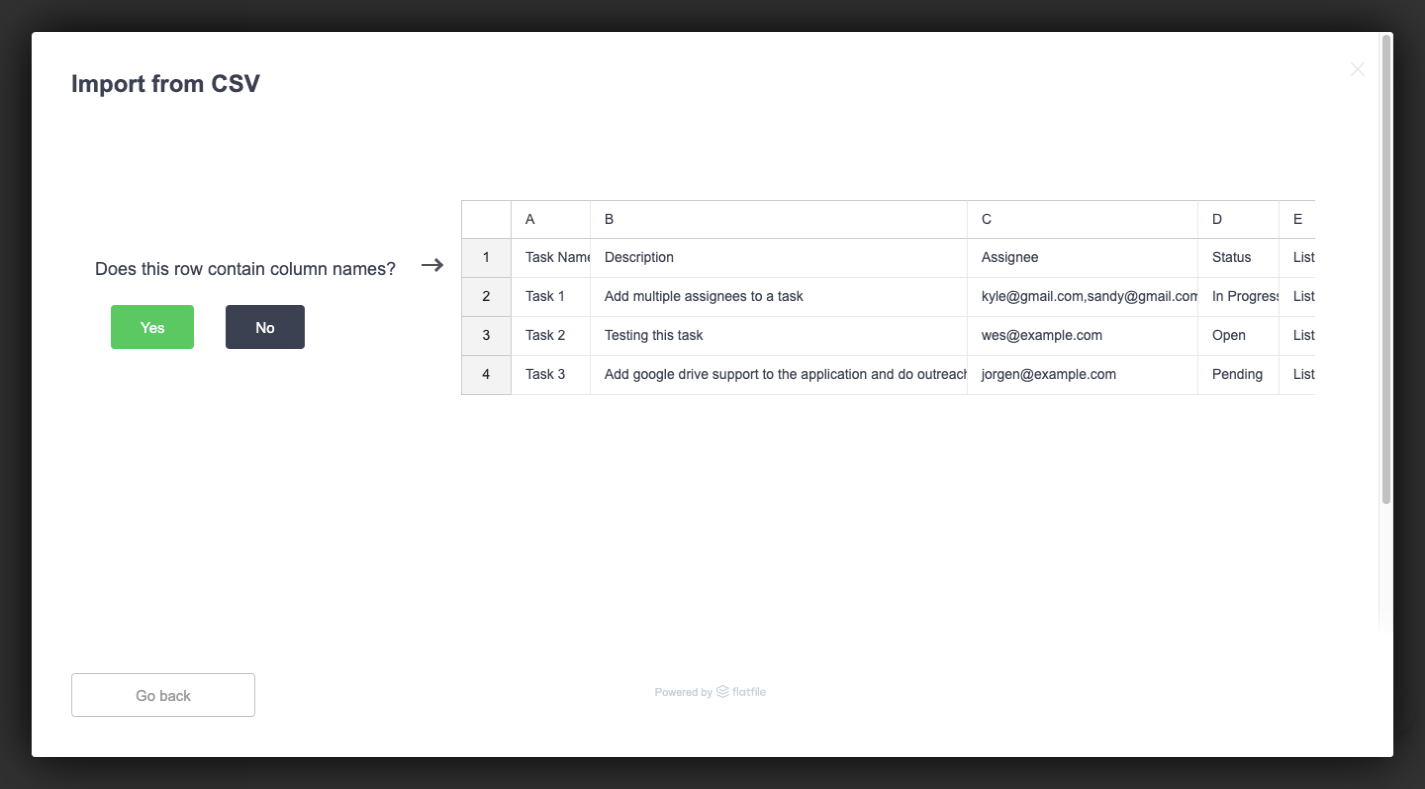The image size is (1425, 789).
Task: Click the In Progress status cell
Action: [x=1239, y=297]
